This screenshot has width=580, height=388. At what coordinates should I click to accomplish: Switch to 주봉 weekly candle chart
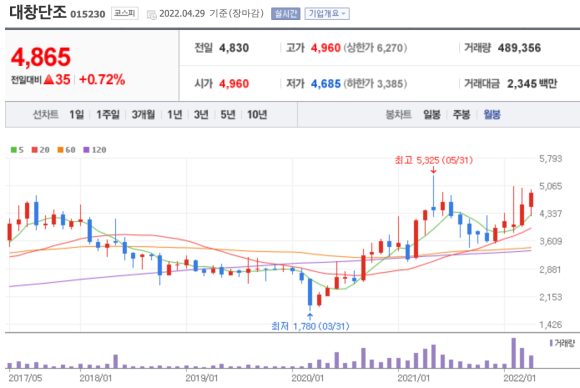(461, 115)
